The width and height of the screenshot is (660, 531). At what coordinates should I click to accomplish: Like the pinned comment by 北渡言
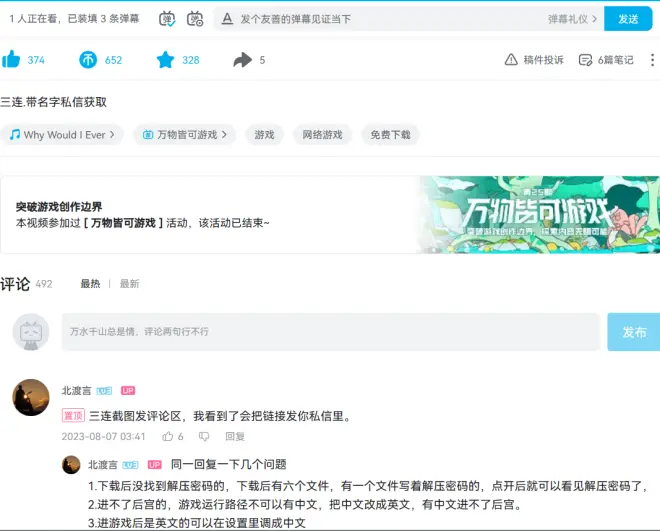coord(168,437)
